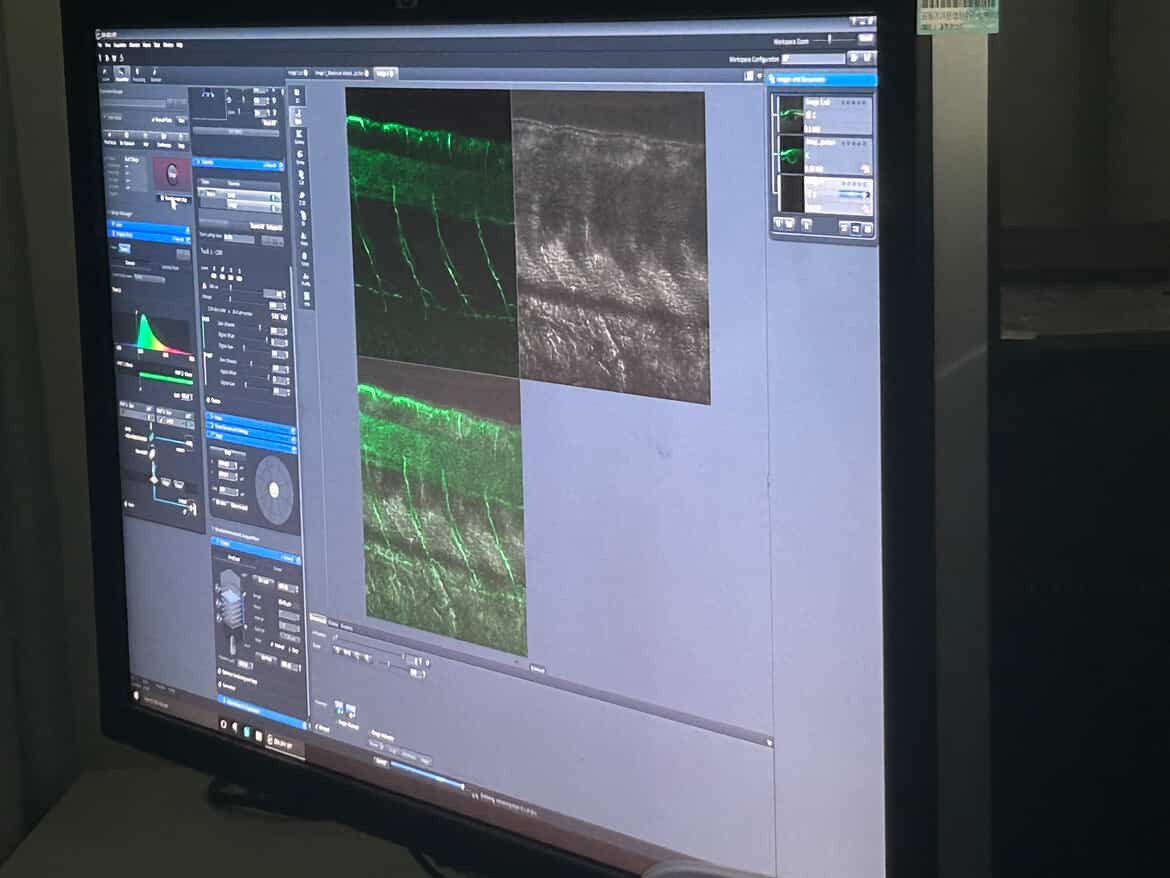
Task: Click the Windows Start button on taskbar
Action: (x=137, y=693)
